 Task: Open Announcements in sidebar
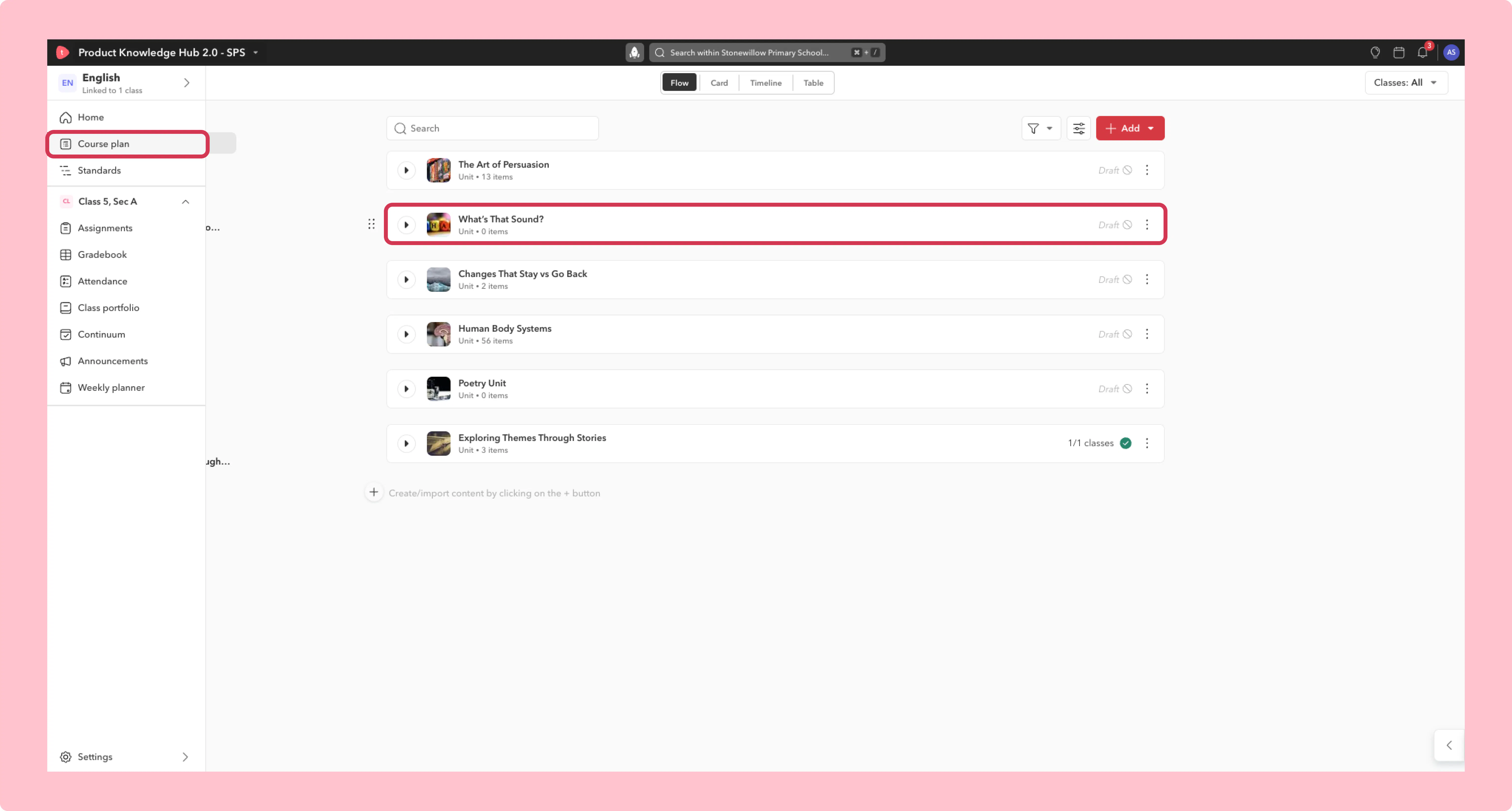point(127,361)
